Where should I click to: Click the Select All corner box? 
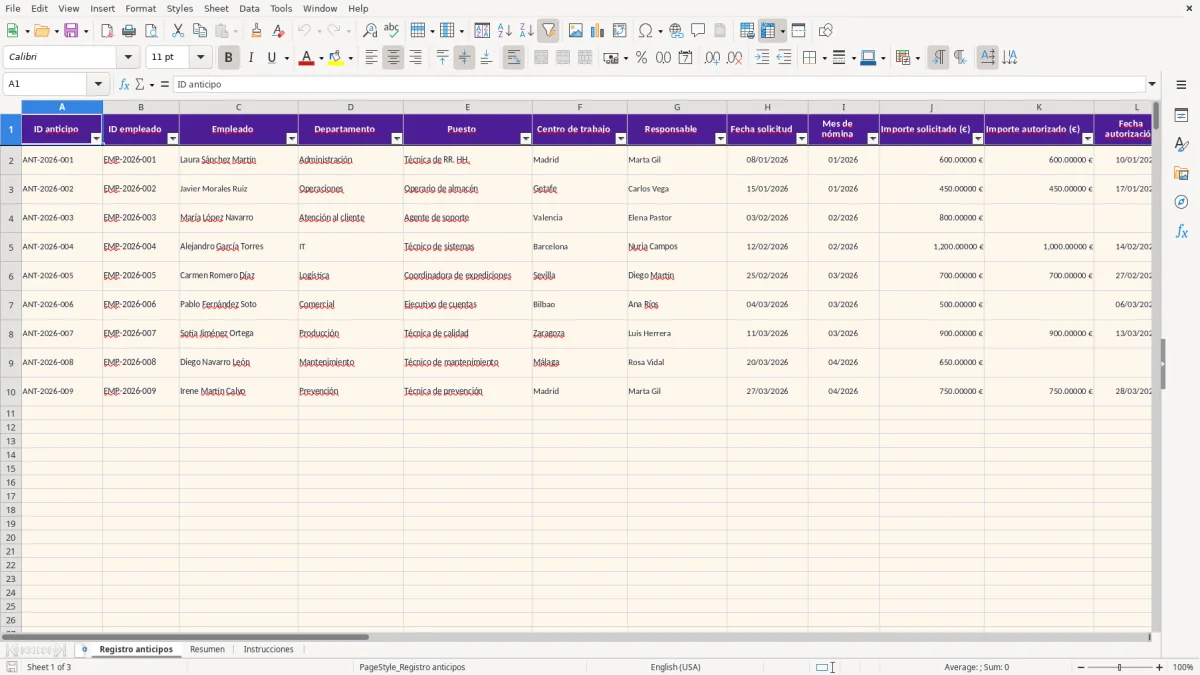[11, 107]
